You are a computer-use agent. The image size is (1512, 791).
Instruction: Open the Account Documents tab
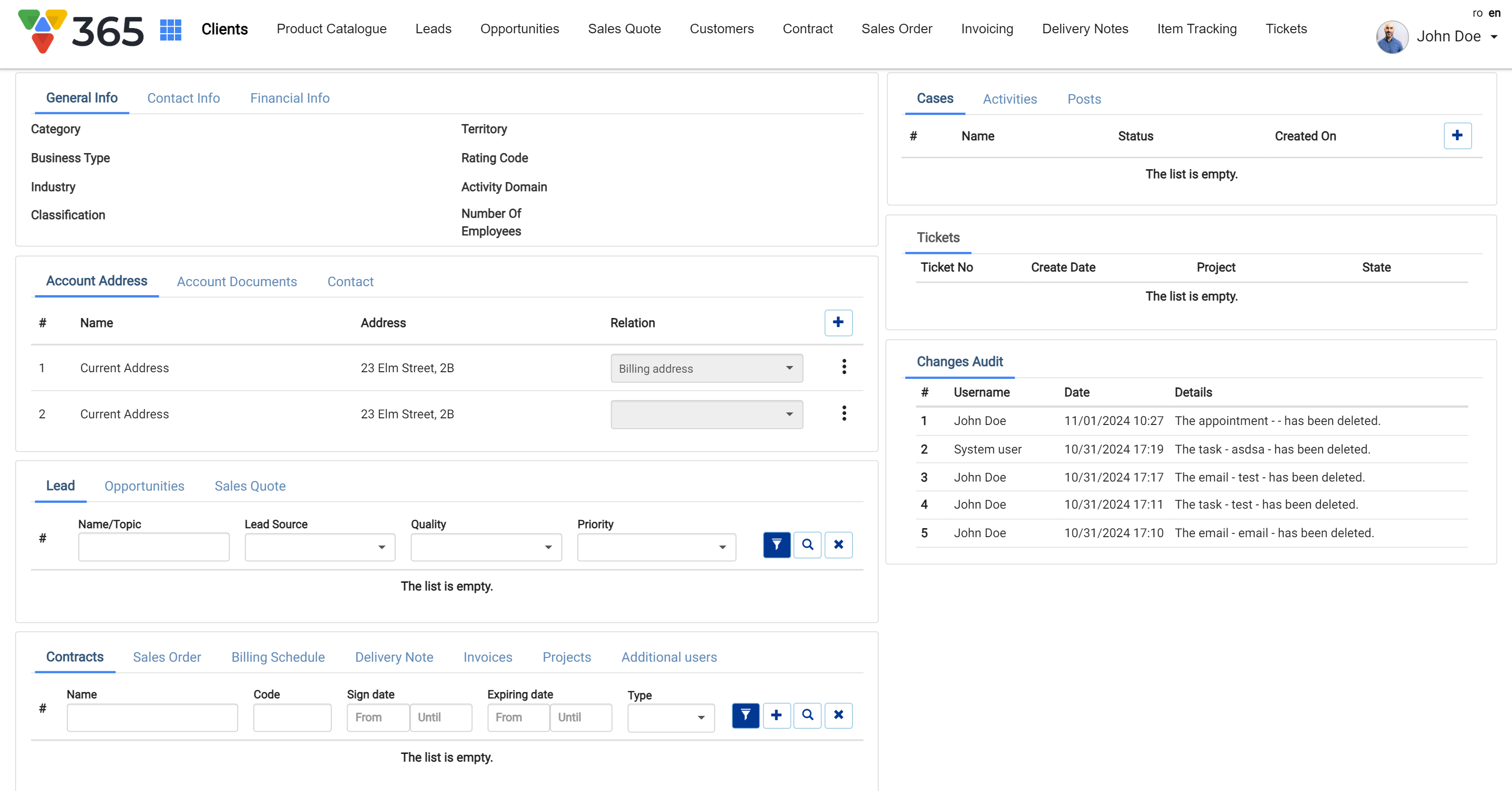236,282
